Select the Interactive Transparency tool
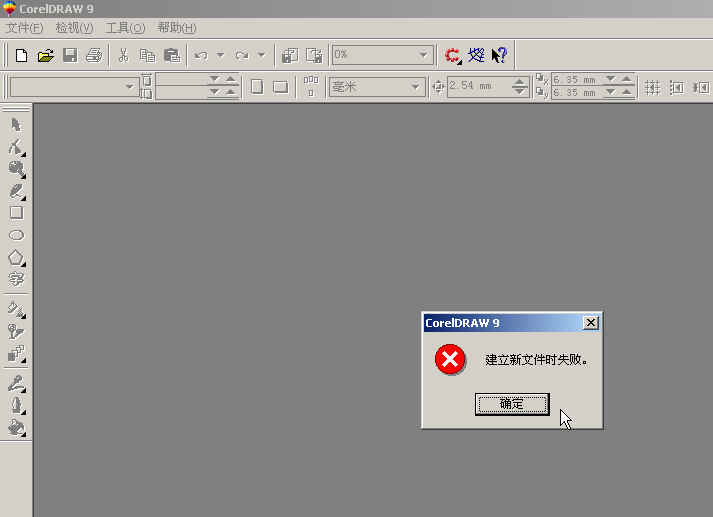The image size is (713, 517). [x=16, y=331]
